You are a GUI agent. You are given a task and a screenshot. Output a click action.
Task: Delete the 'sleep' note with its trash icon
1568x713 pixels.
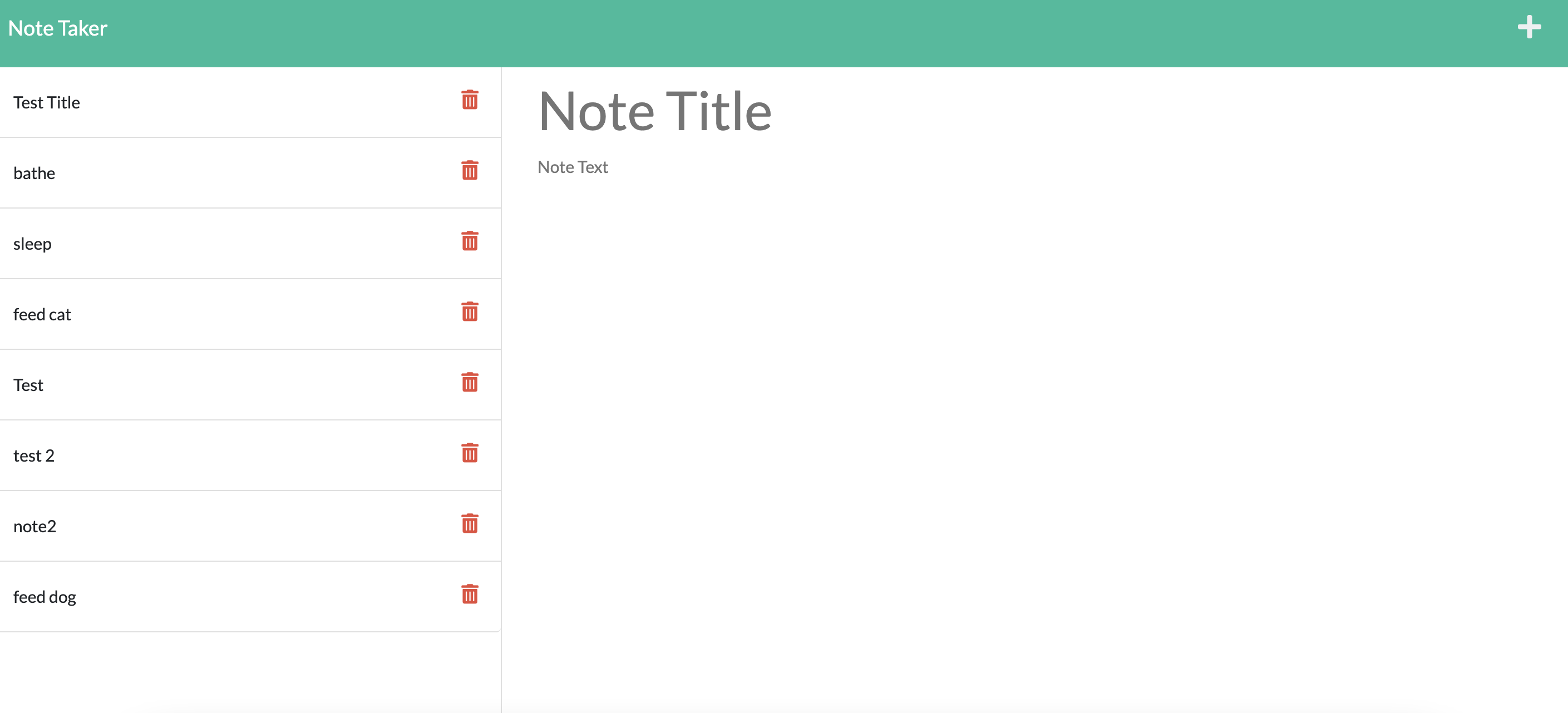[x=470, y=241]
